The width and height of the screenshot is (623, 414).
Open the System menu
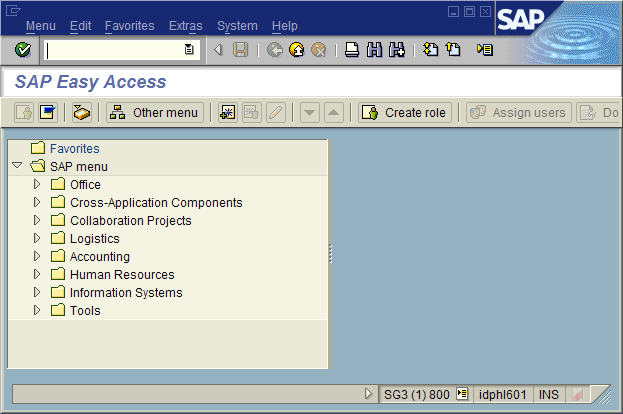click(237, 26)
